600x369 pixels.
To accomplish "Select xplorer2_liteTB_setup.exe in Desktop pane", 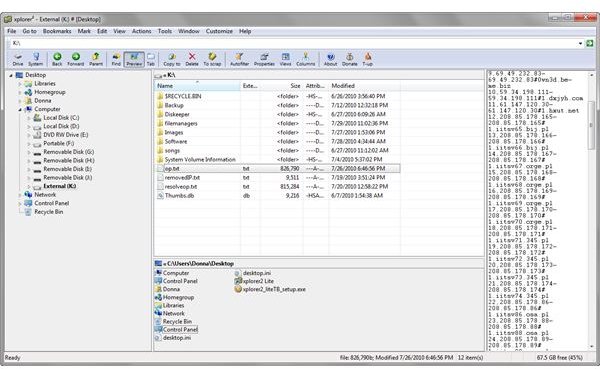I will [x=274, y=290].
